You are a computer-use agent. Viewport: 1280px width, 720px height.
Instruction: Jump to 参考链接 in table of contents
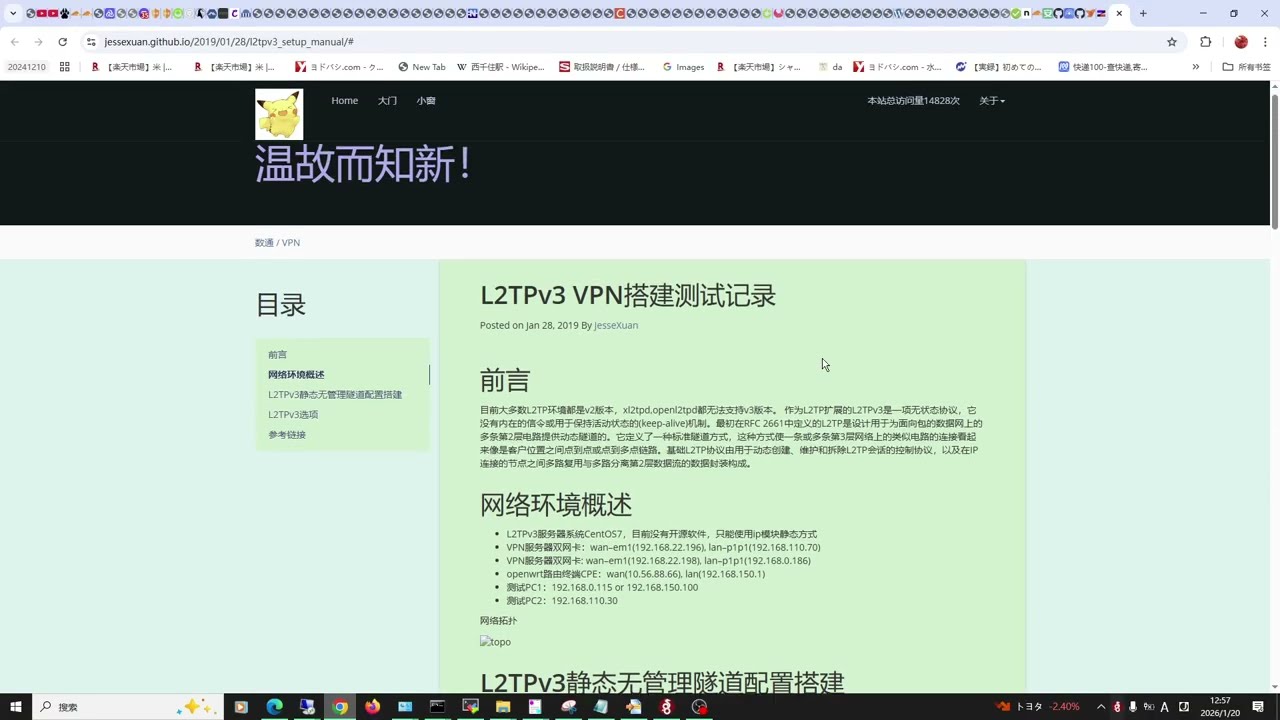(x=287, y=435)
